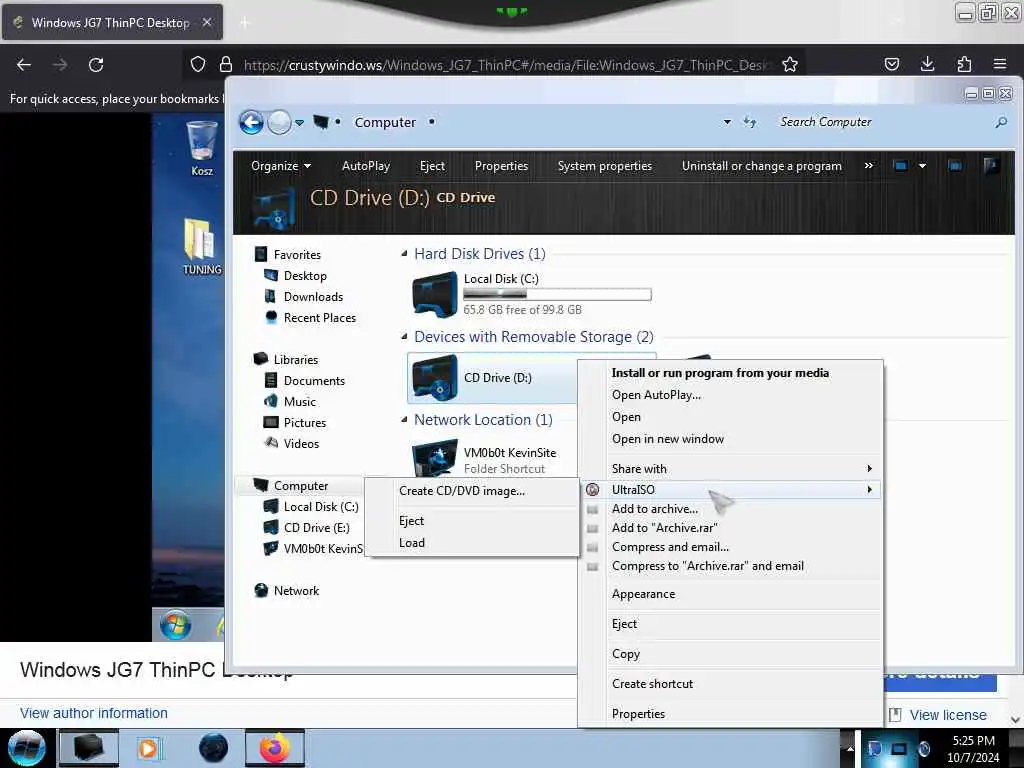
Task: Open the Pictures library
Action: tap(305, 423)
